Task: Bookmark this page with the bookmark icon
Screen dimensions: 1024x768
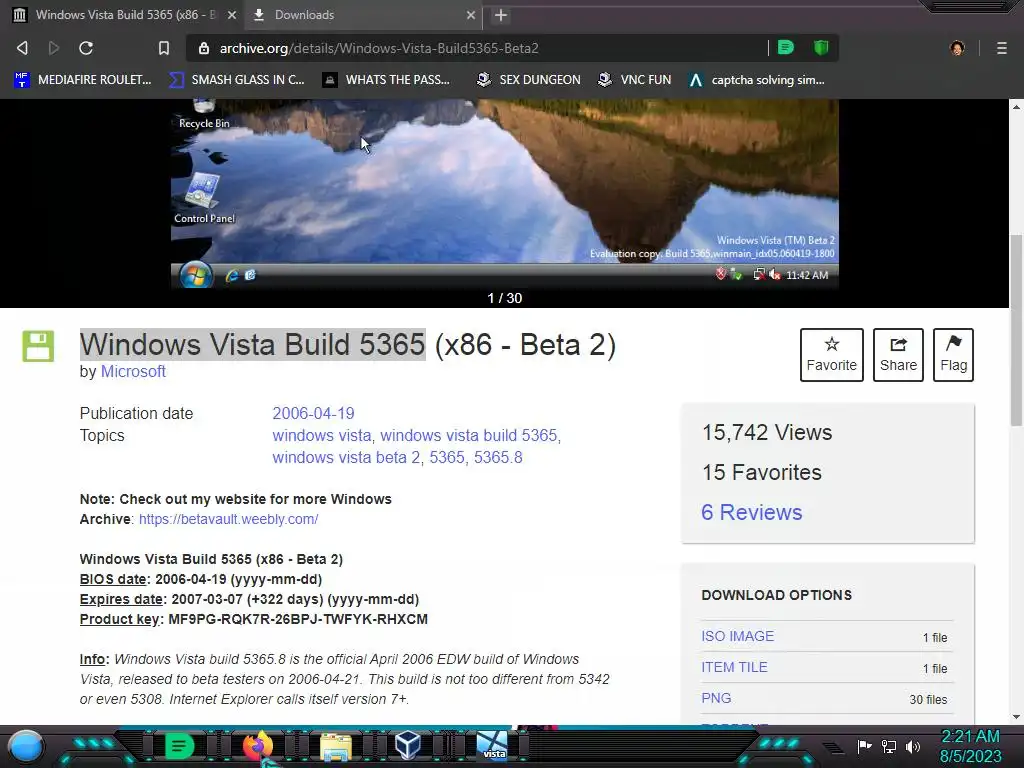Action: (x=164, y=48)
